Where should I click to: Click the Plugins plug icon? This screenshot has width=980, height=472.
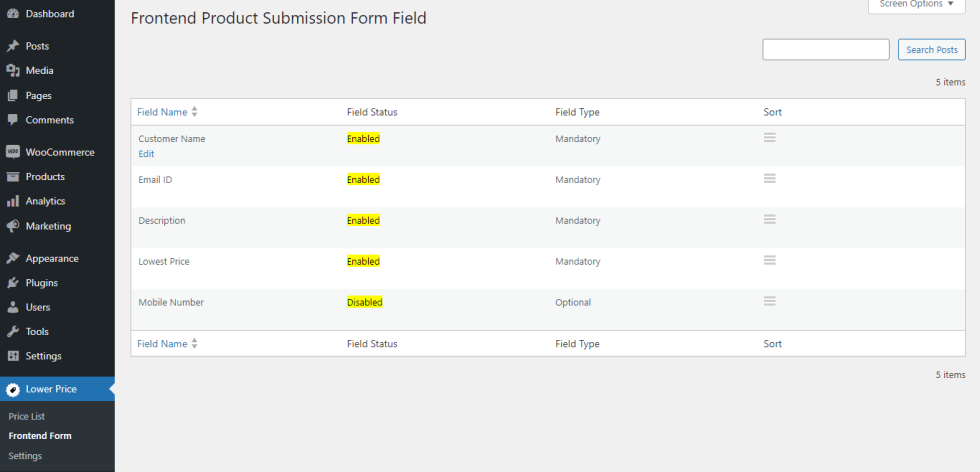pos(12,283)
